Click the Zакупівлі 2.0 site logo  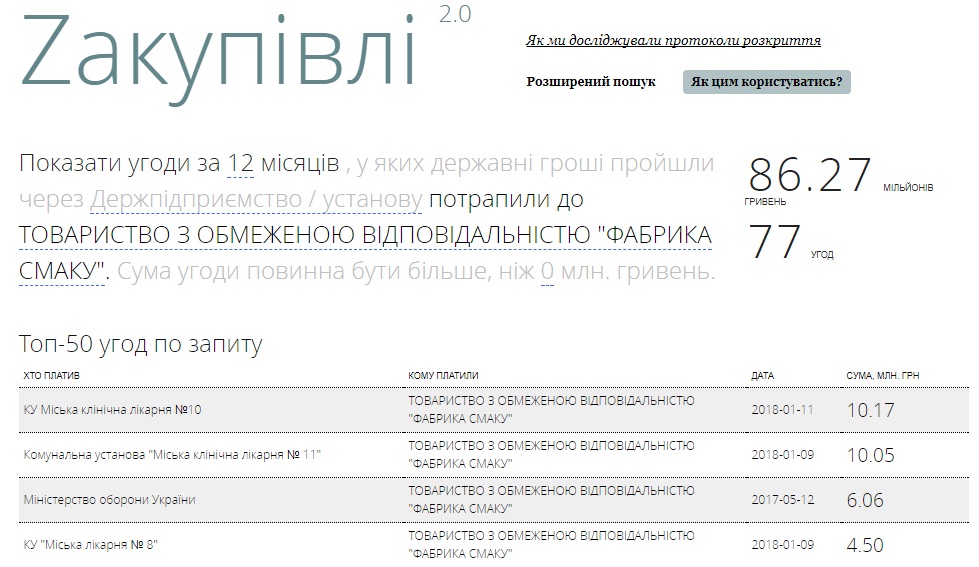[x=217, y=50]
